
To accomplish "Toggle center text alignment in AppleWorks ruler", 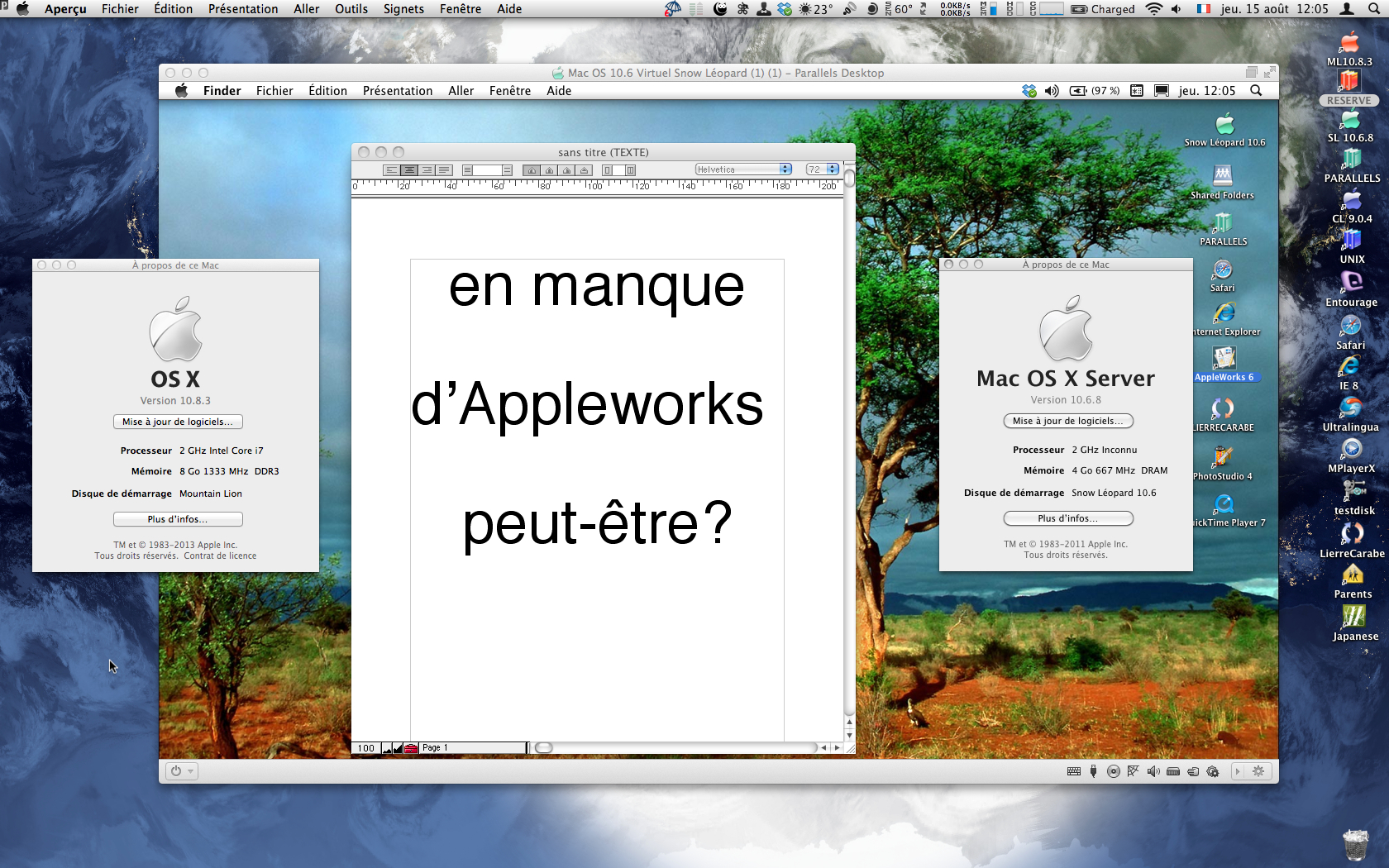I will (409, 170).
